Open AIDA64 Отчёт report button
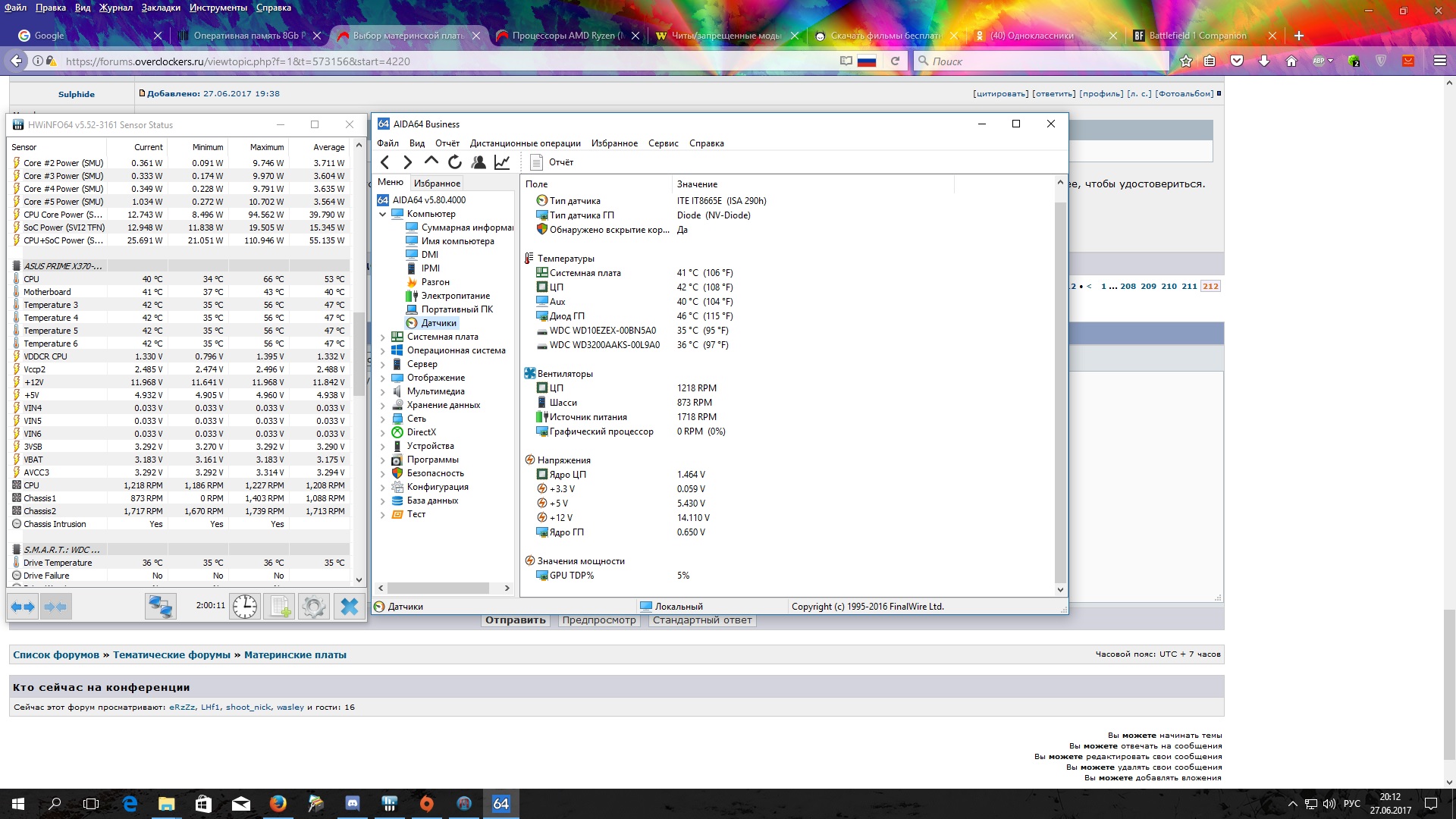This screenshot has width=1456, height=819. pos(552,162)
